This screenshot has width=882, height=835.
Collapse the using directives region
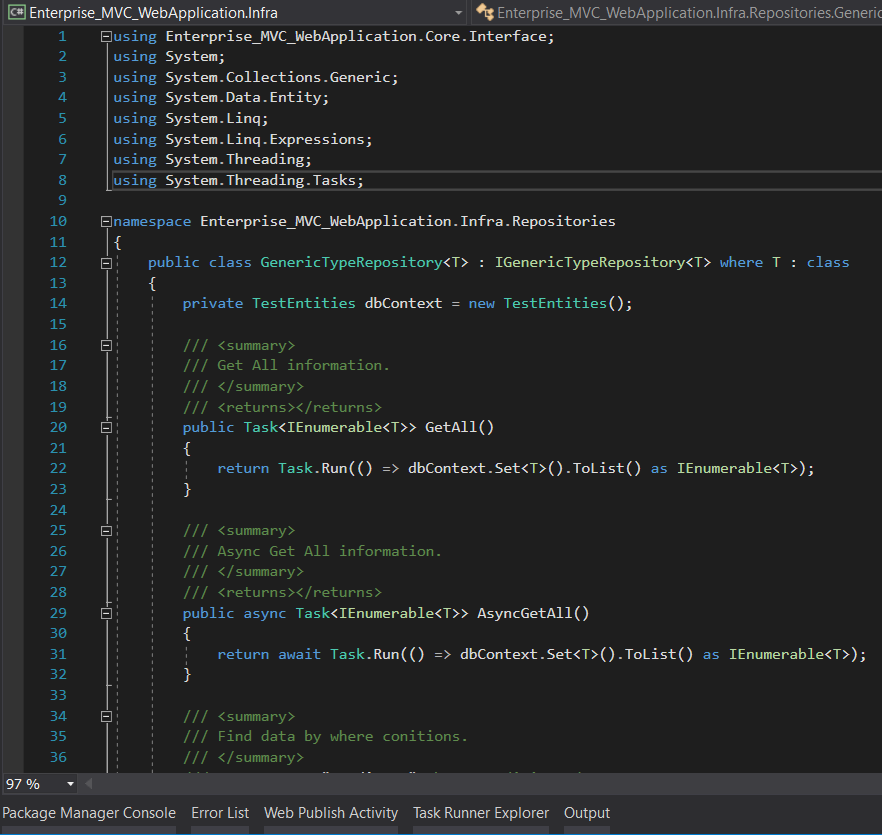coord(106,36)
